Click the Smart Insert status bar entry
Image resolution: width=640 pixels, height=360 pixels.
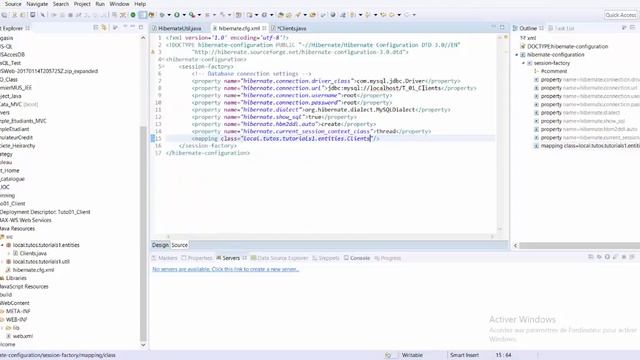464,355
